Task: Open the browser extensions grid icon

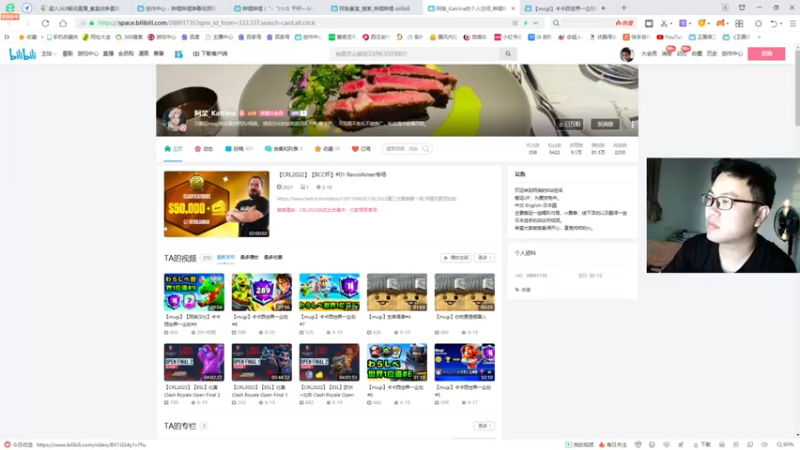Action: click(739, 23)
